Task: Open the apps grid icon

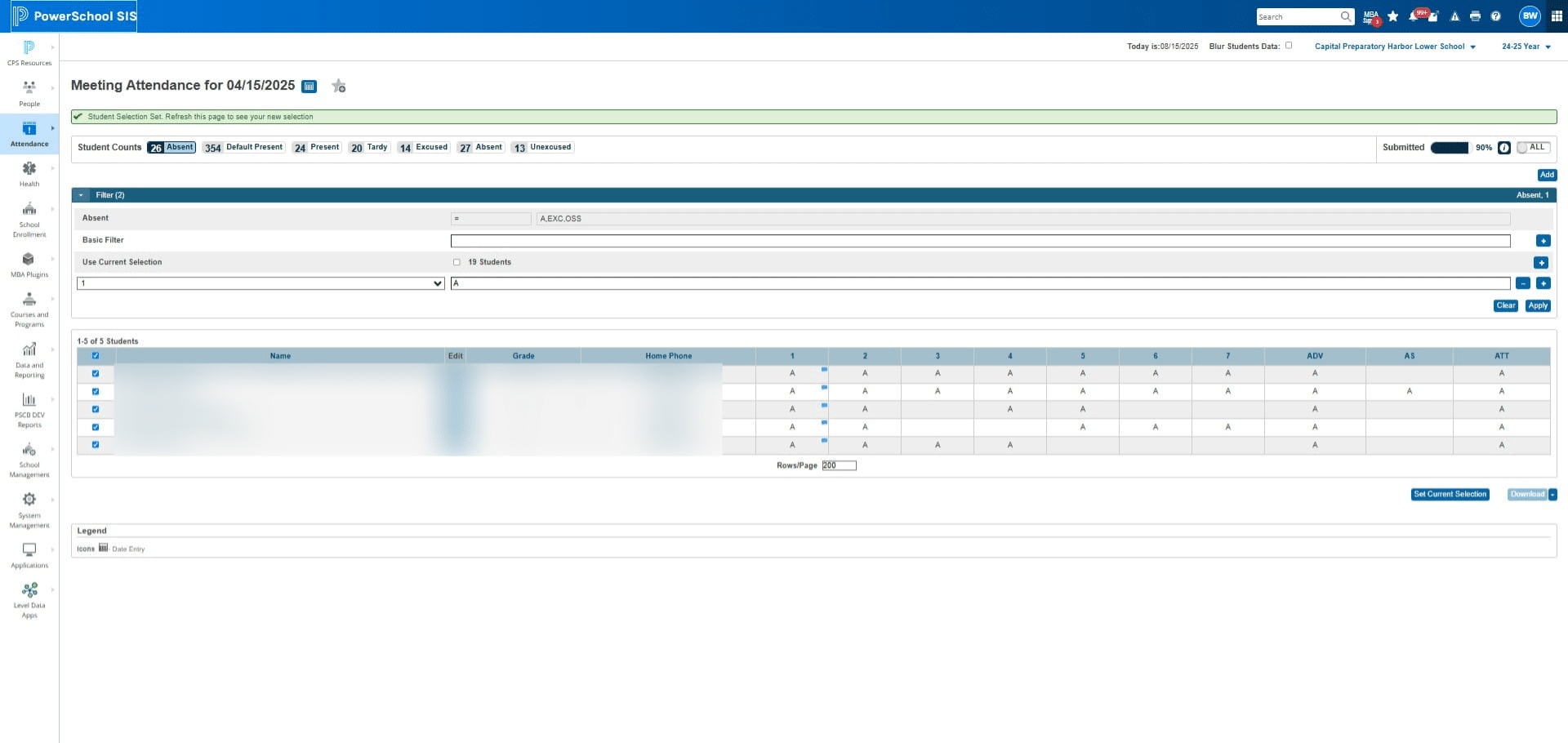Action: (x=1557, y=16)
